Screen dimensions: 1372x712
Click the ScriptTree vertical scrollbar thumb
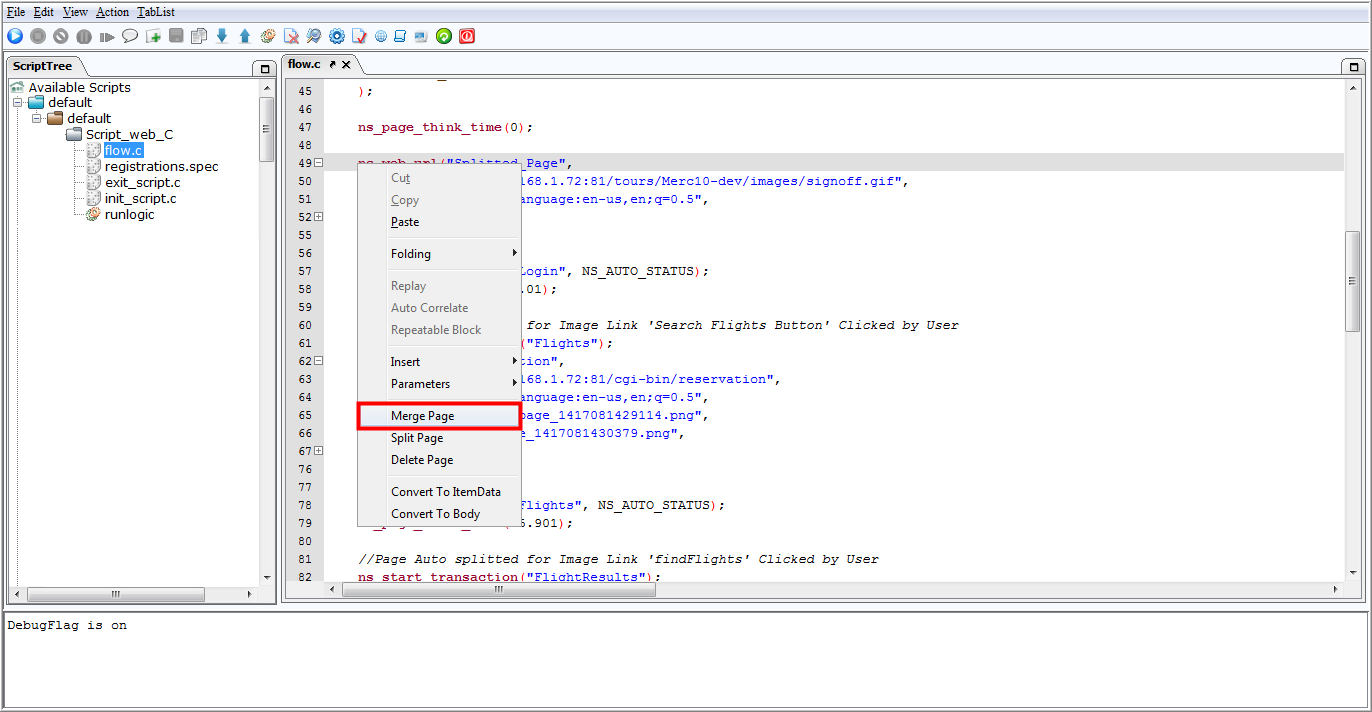click(266, 129)
